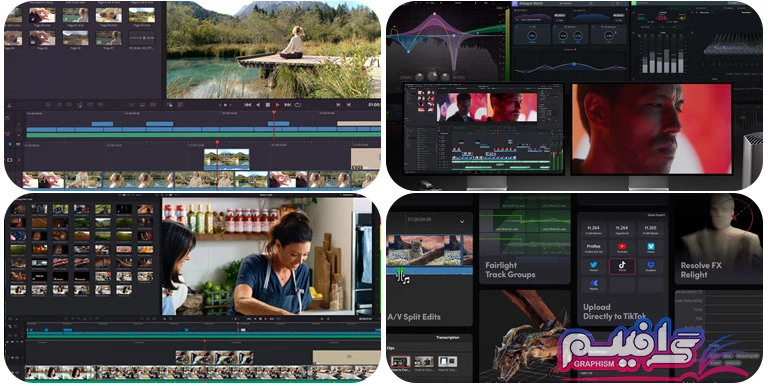Select beige clip on kitchen lower timeline
The image size is (768, 386).
pos(347,357)
